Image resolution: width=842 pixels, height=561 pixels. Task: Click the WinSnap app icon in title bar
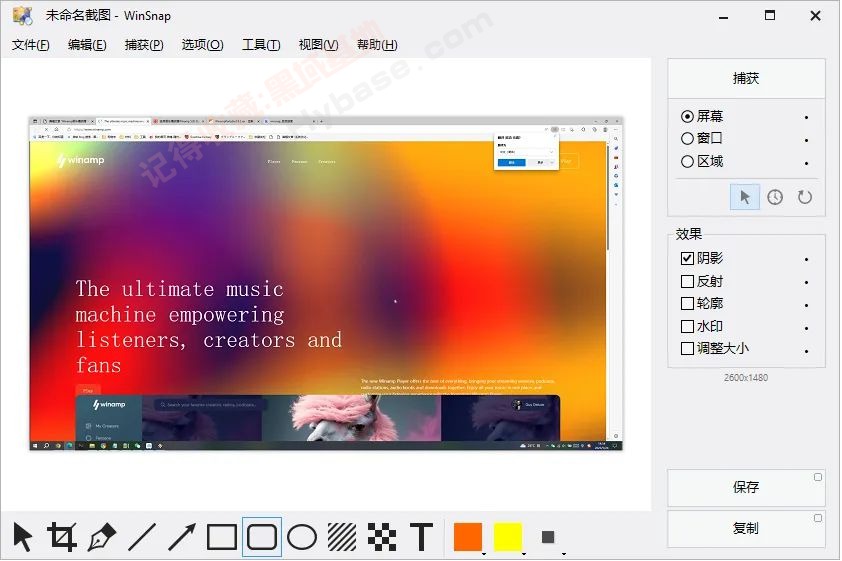(x=23, y=16)
